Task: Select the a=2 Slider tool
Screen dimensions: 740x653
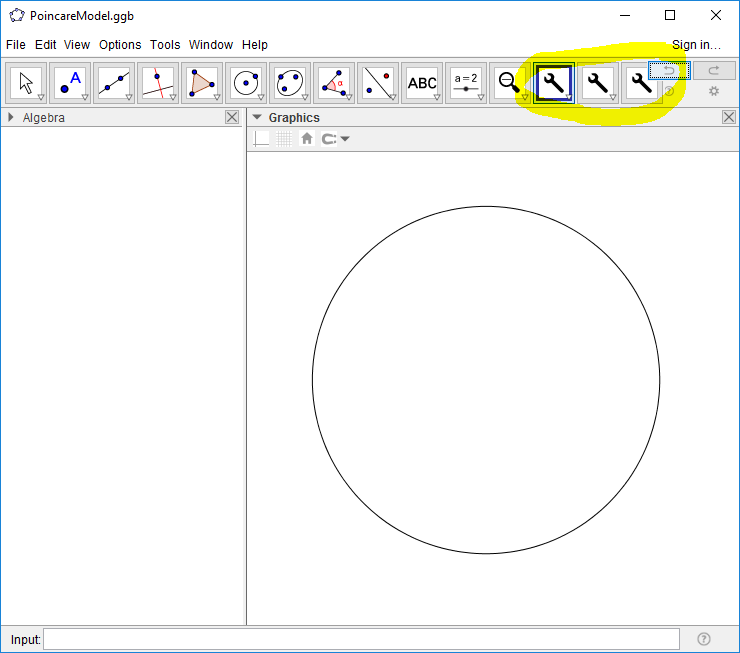Action: point(466,82)
